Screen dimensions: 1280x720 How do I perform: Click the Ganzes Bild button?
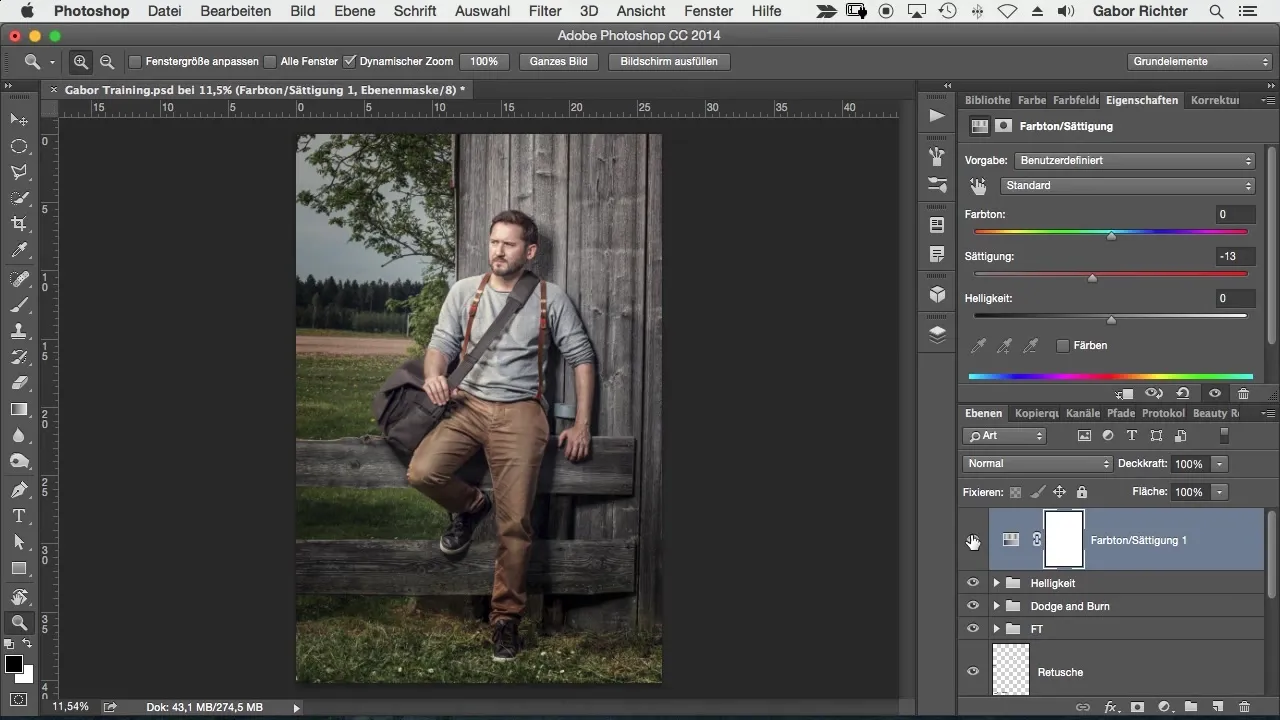click(x=558, y=62)
